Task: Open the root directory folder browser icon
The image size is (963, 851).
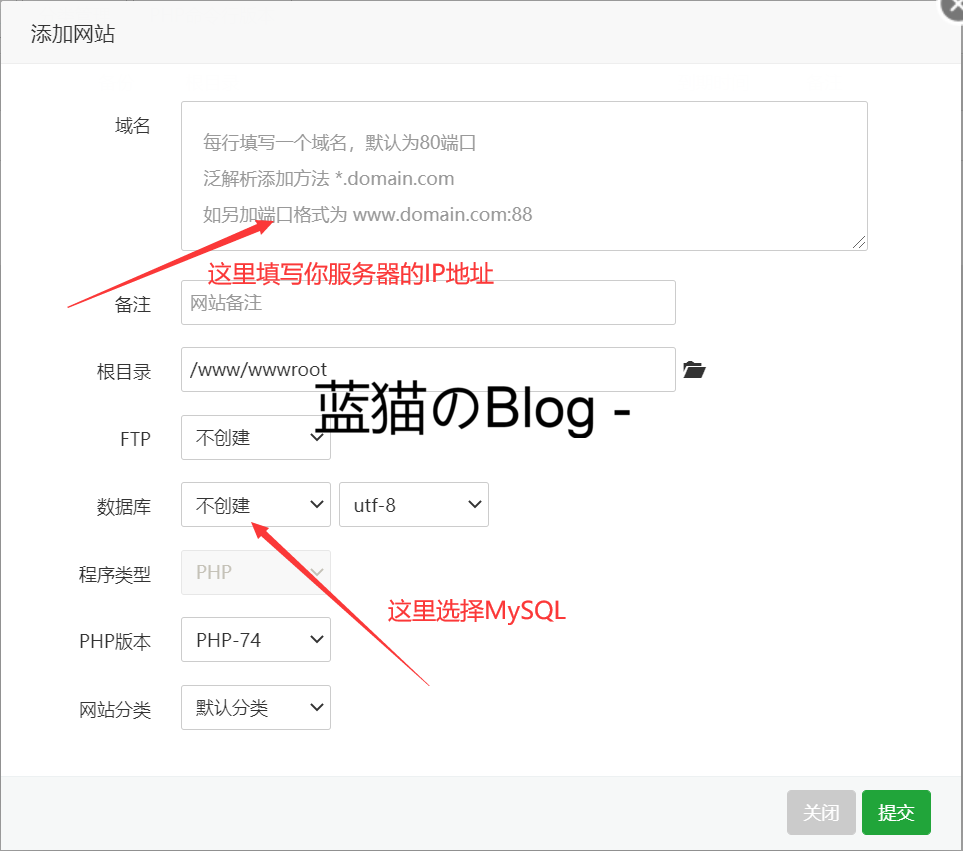Action: pos(694,370)
